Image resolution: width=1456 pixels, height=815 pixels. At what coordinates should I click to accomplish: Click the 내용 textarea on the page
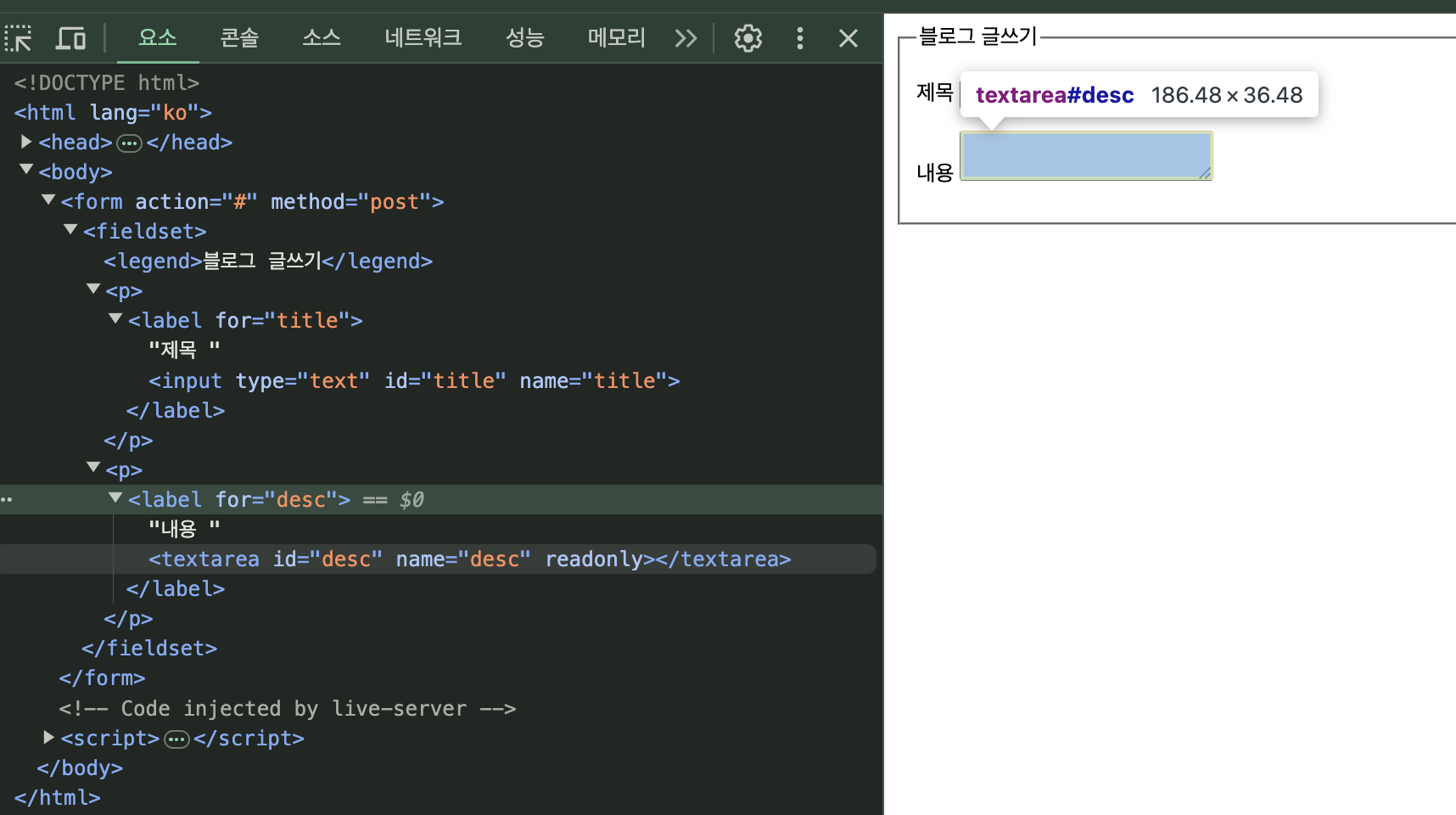[x=1086, y=155]
